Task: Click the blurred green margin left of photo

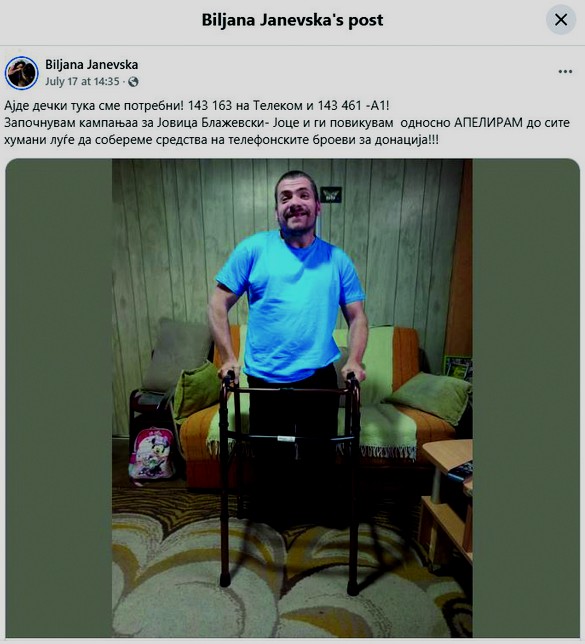Action: coord(59,398)
